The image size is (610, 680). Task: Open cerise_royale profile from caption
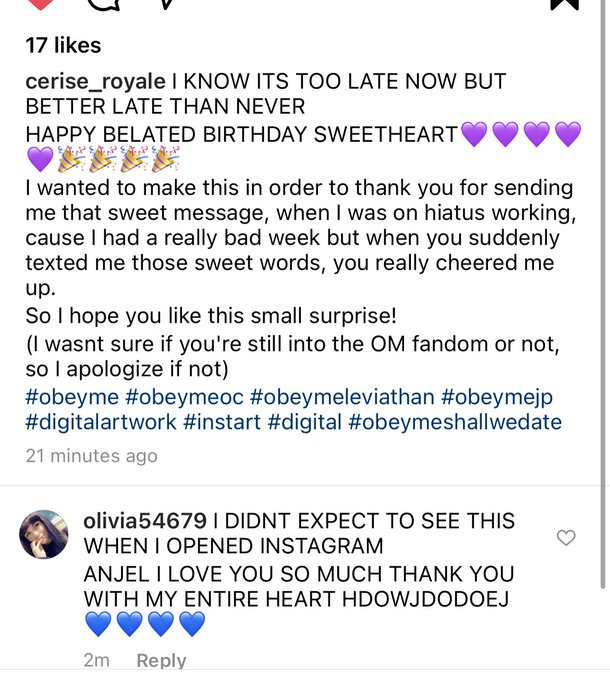click(95, 82)
